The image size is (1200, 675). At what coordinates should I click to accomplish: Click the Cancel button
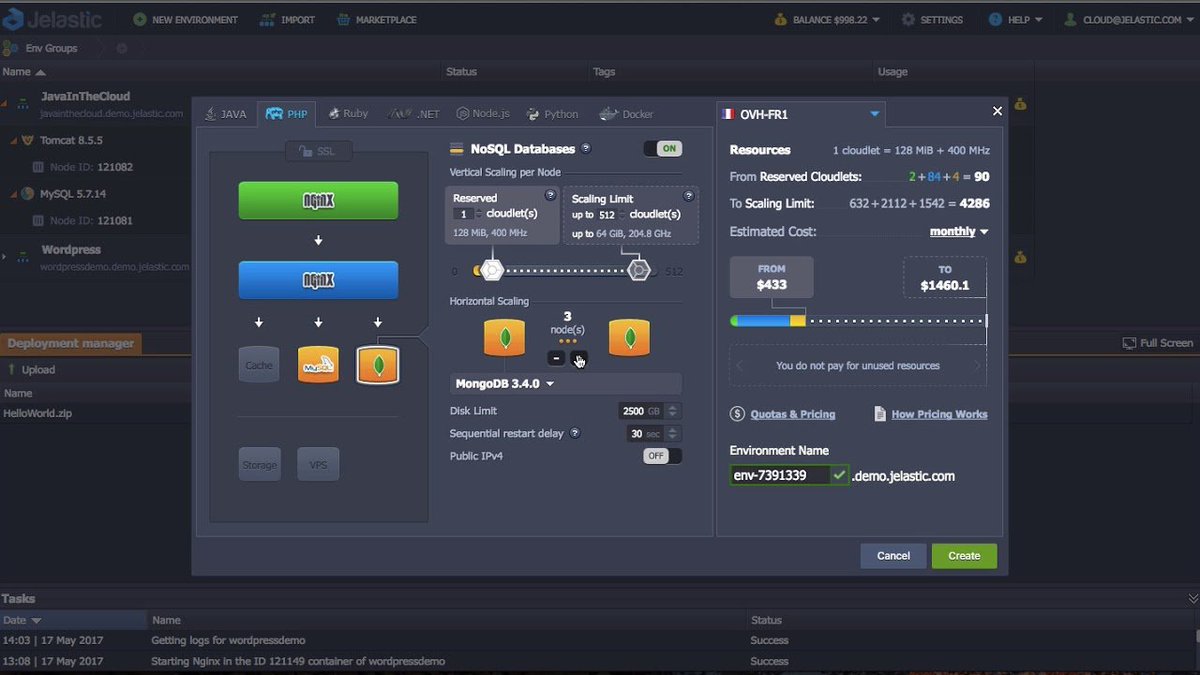pyautogui.click(x=893, y=556)
